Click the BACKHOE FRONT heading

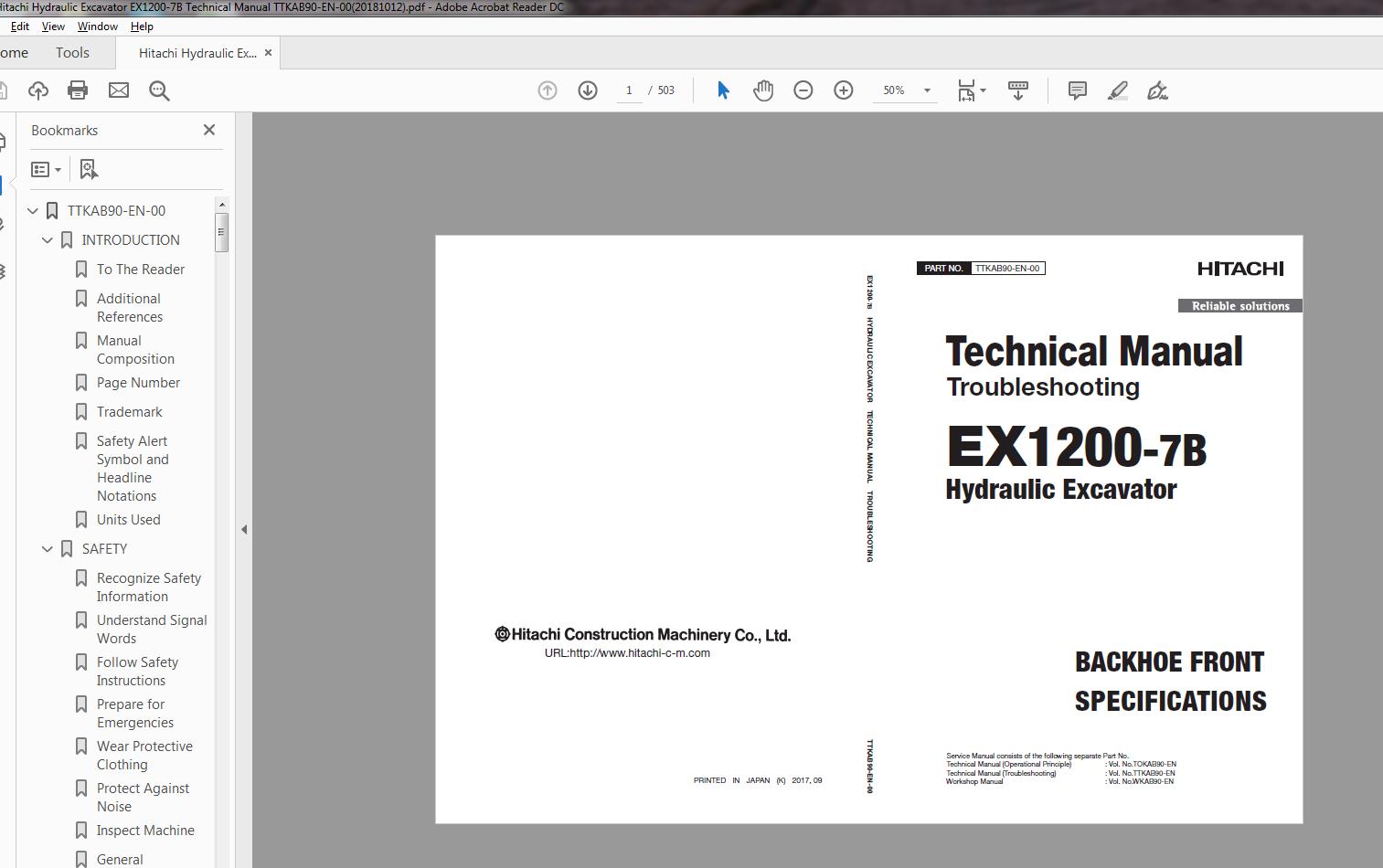[1170, 662]
